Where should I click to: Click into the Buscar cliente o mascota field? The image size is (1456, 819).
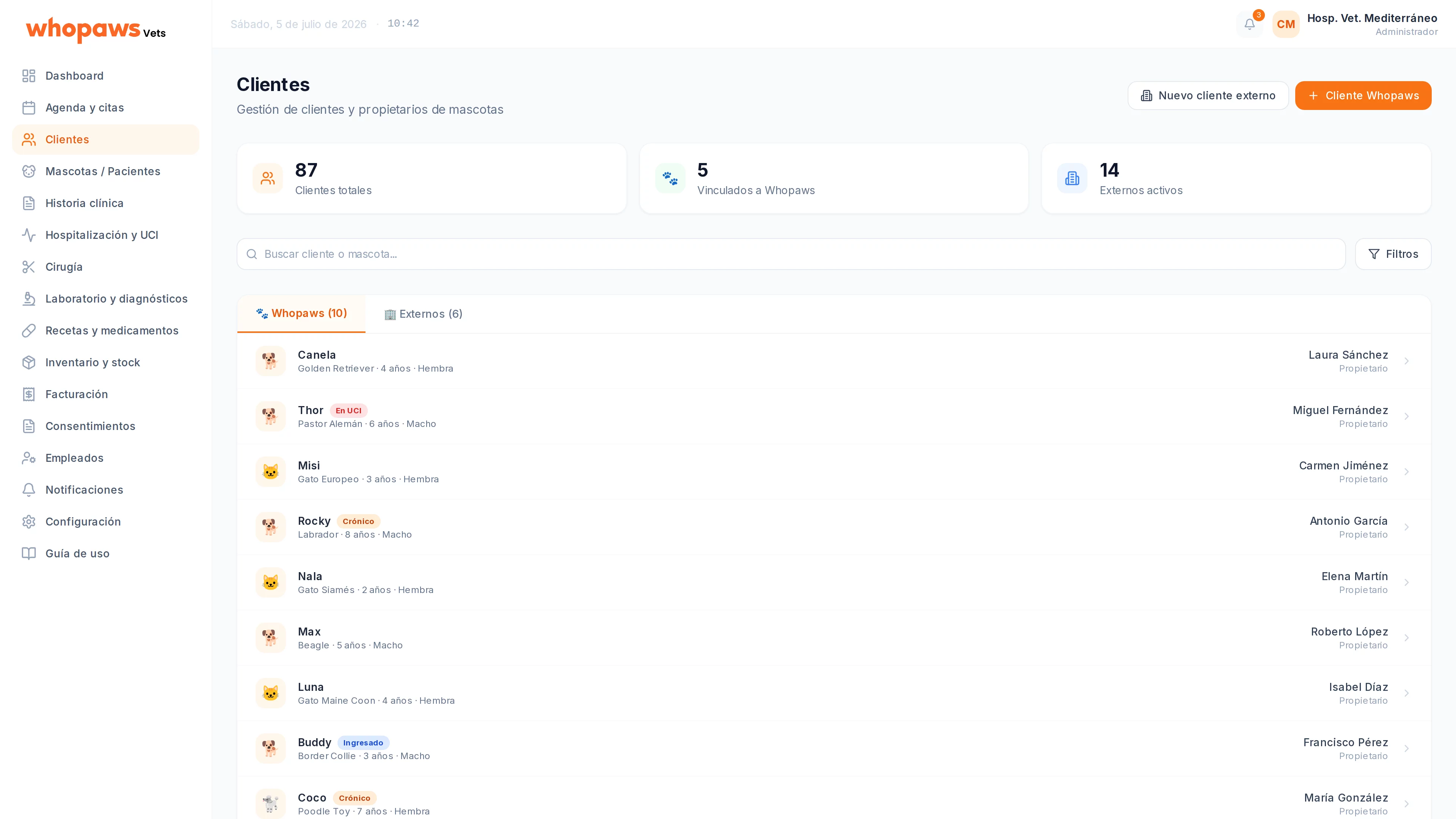pos(791,254)
